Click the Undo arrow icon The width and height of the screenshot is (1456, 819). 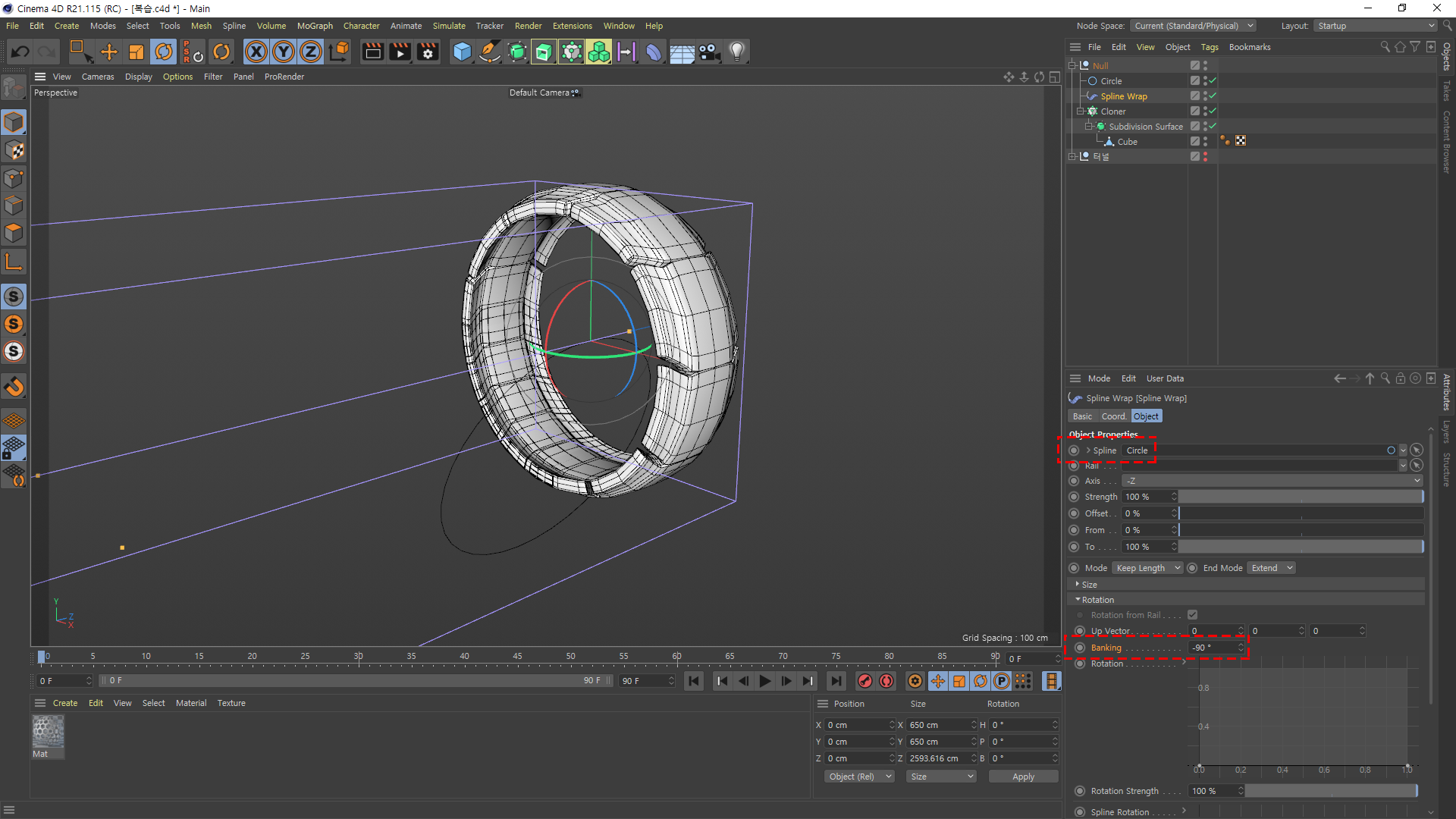[x=20, y=52]
